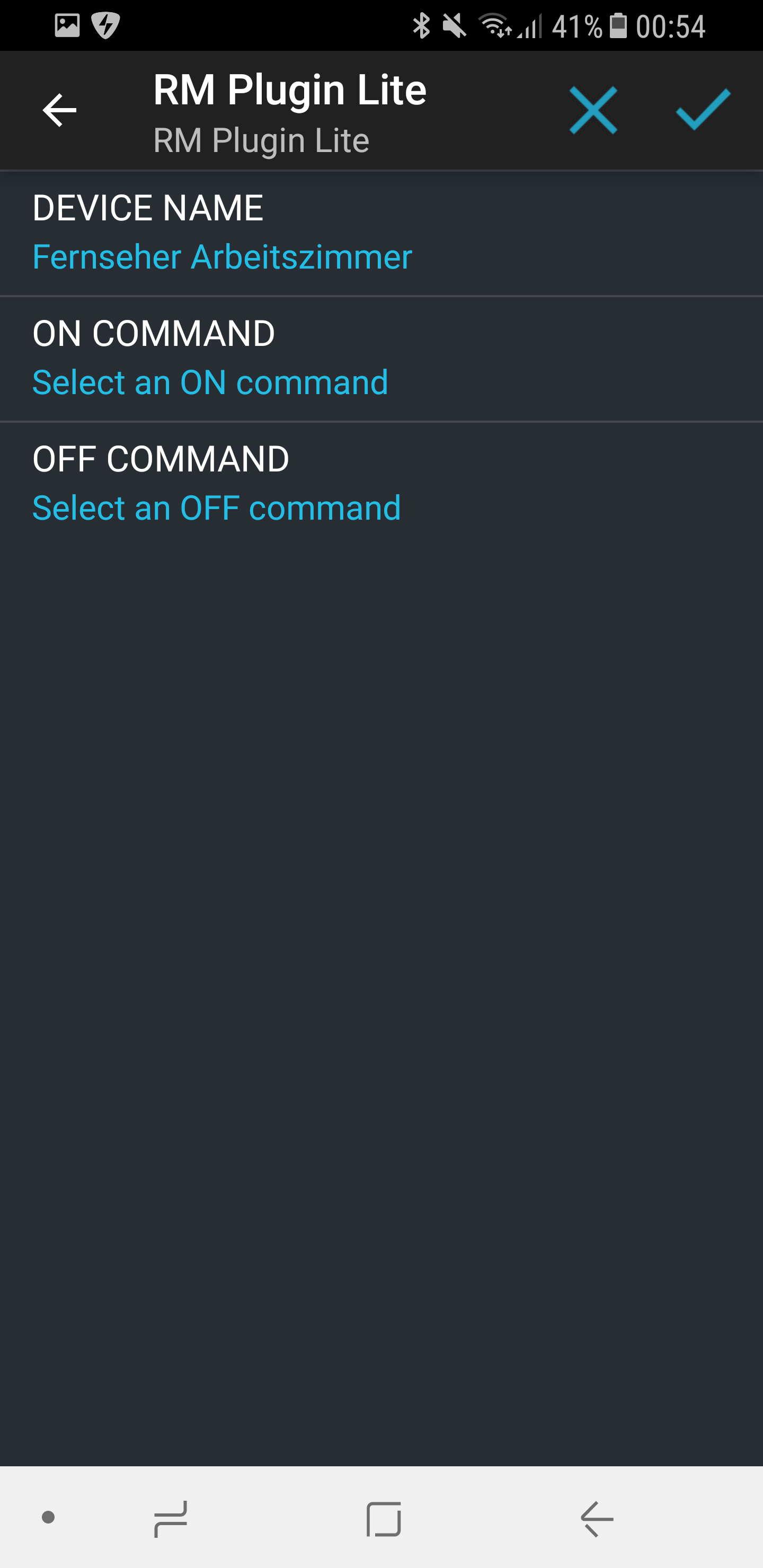Tap the ON COMMAND heading

point(154,334)
